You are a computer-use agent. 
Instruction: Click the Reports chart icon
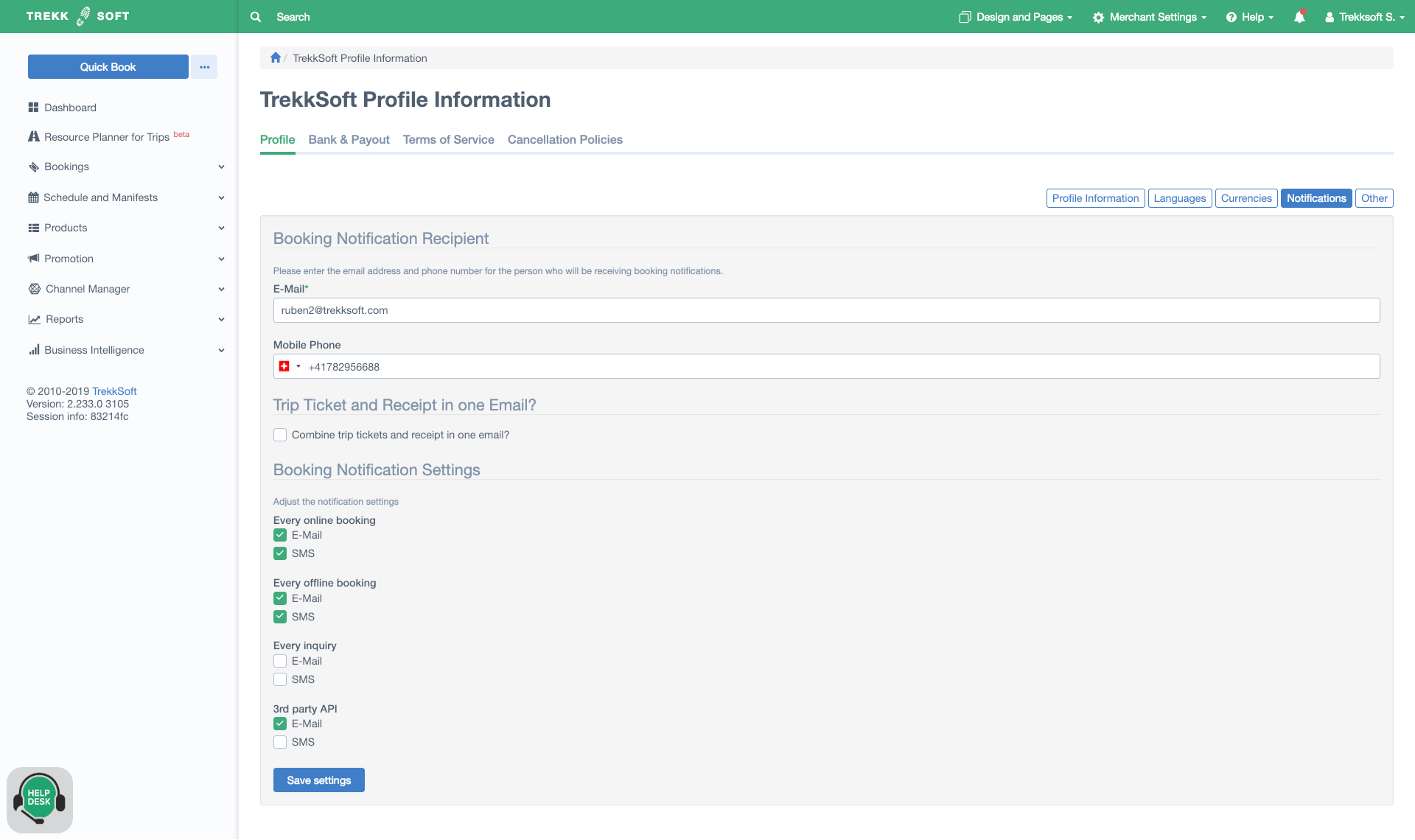coord(35,320)
